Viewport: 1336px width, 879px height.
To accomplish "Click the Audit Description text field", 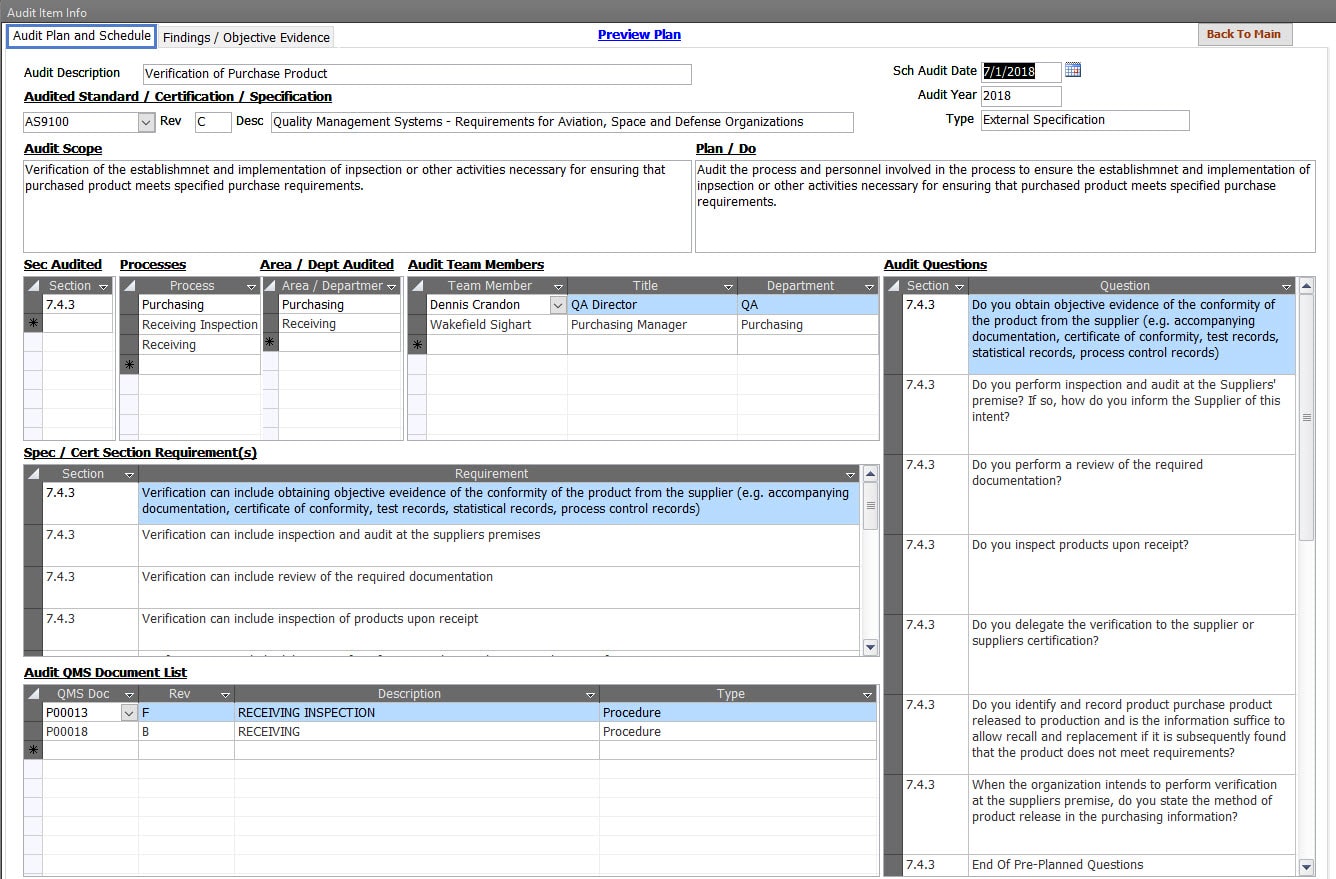I will pyautogui.click(x=416, y=74).
